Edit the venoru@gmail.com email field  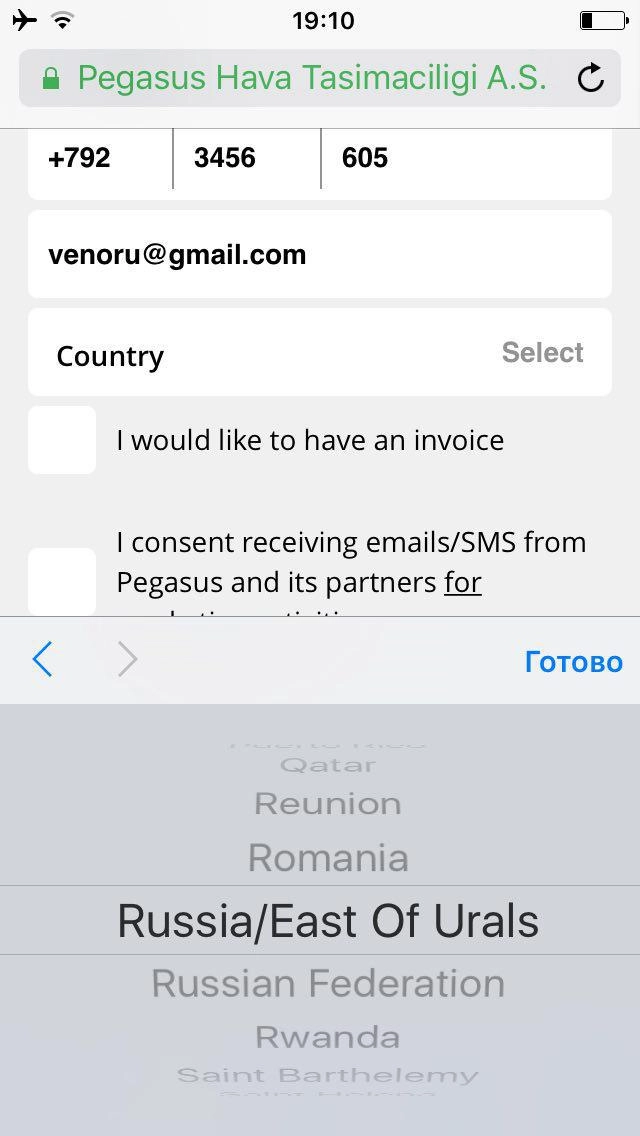[x=320, y=255]
